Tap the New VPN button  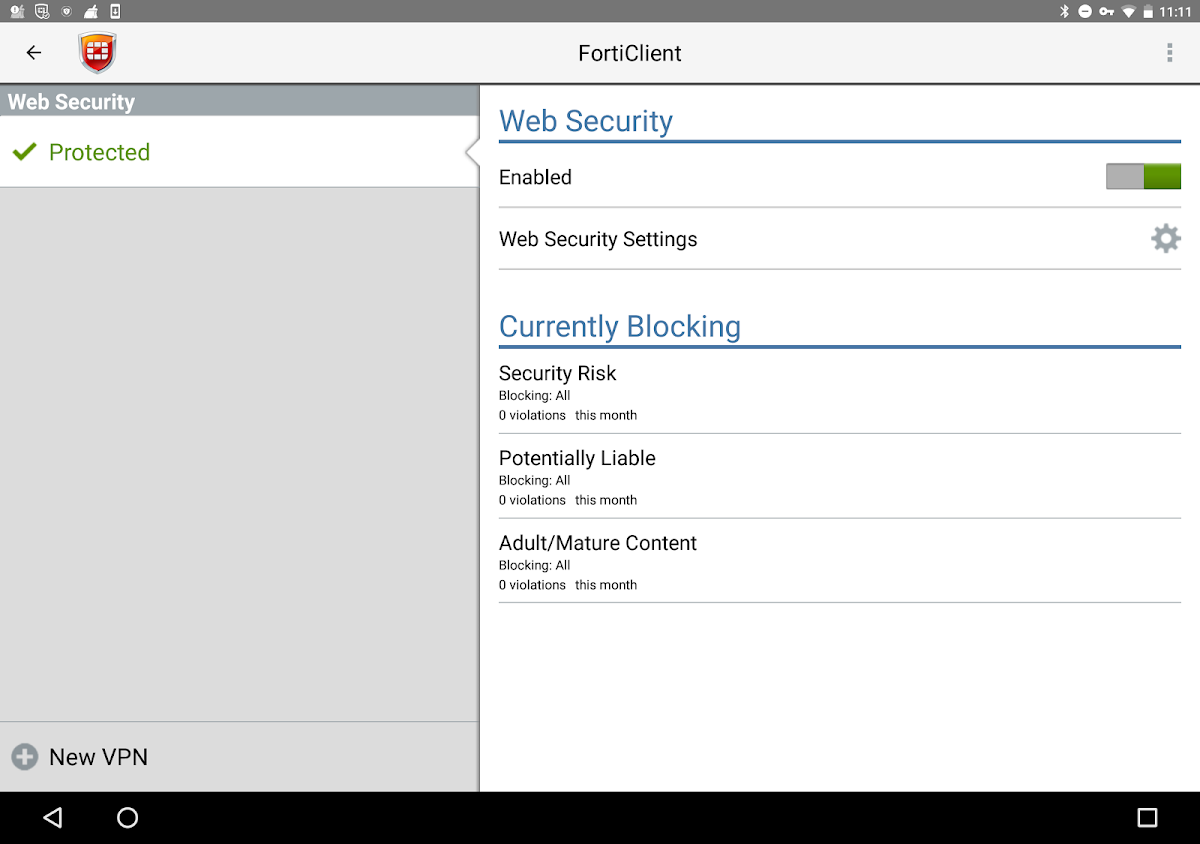coord(98,757)
